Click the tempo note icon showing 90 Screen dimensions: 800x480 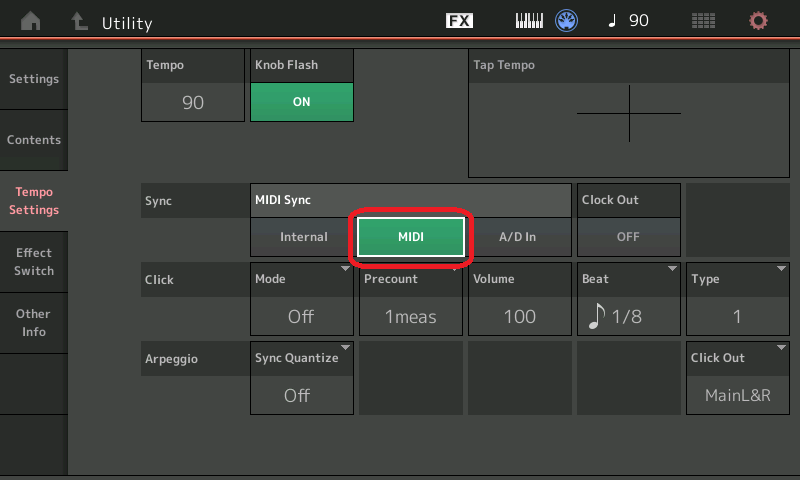[627, 21]
